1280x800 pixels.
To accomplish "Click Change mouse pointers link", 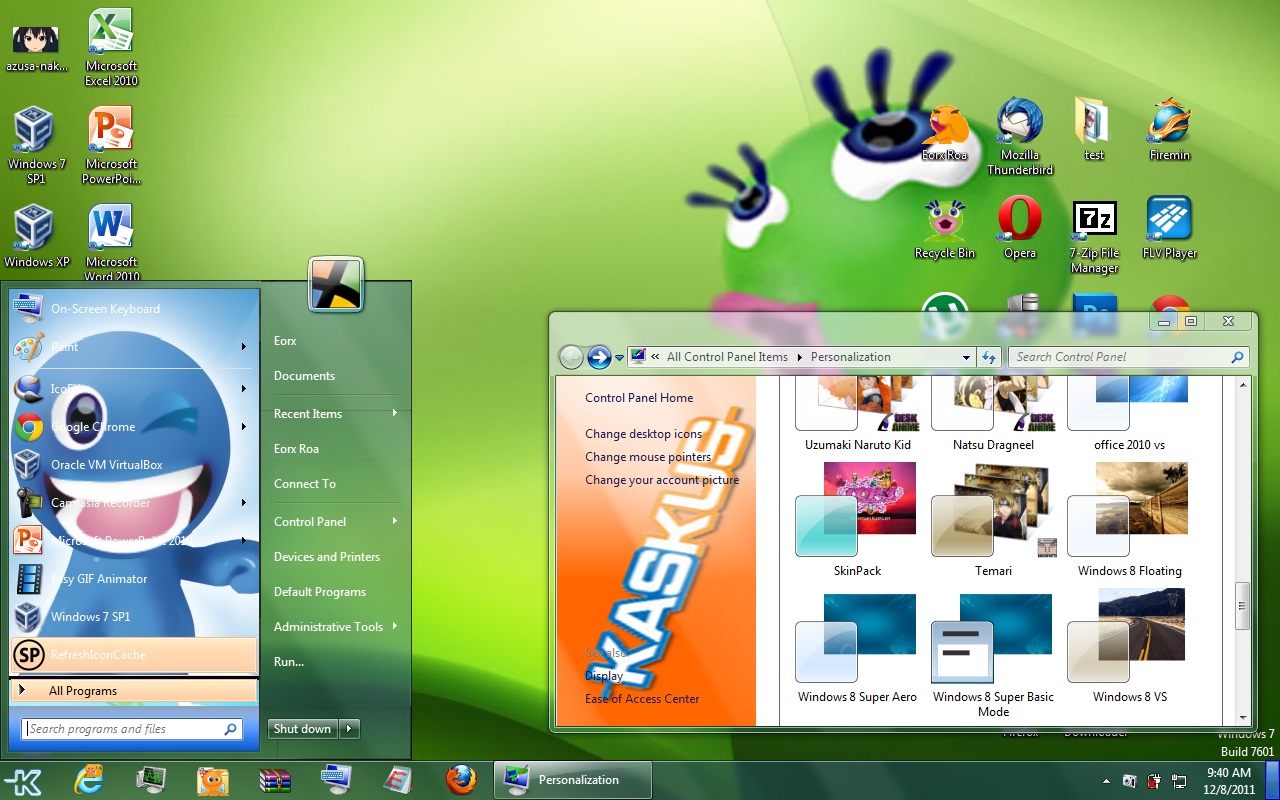I will (648, 457).
